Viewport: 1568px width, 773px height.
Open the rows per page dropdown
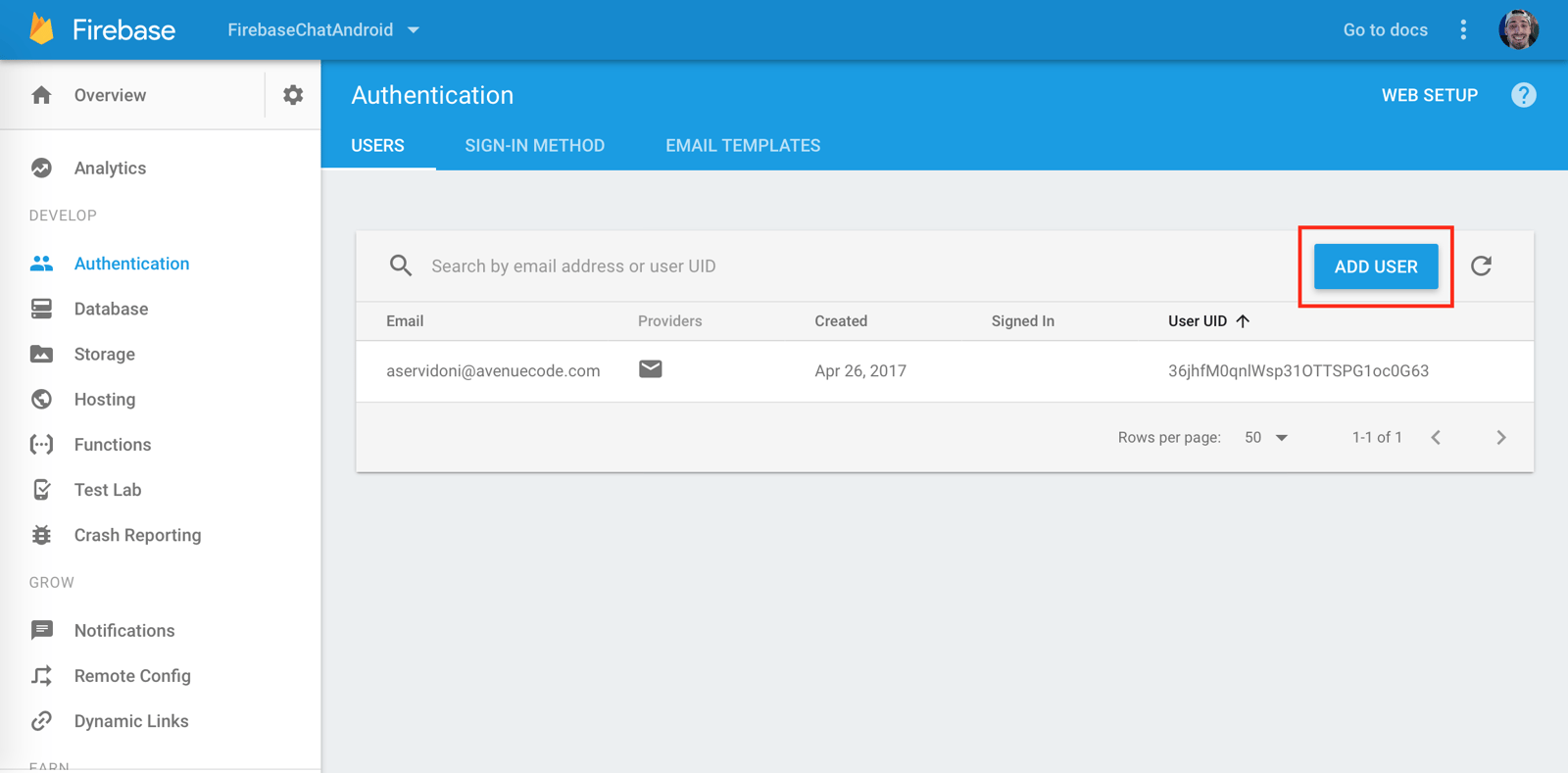point(1266,437)
